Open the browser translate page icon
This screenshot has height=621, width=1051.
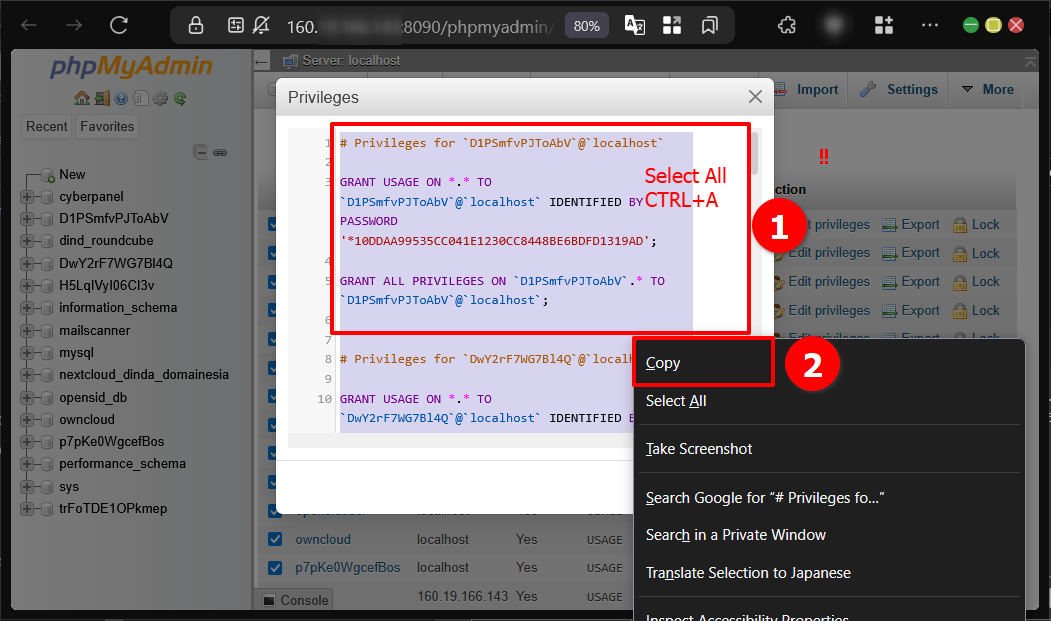(x=634, y=25)
